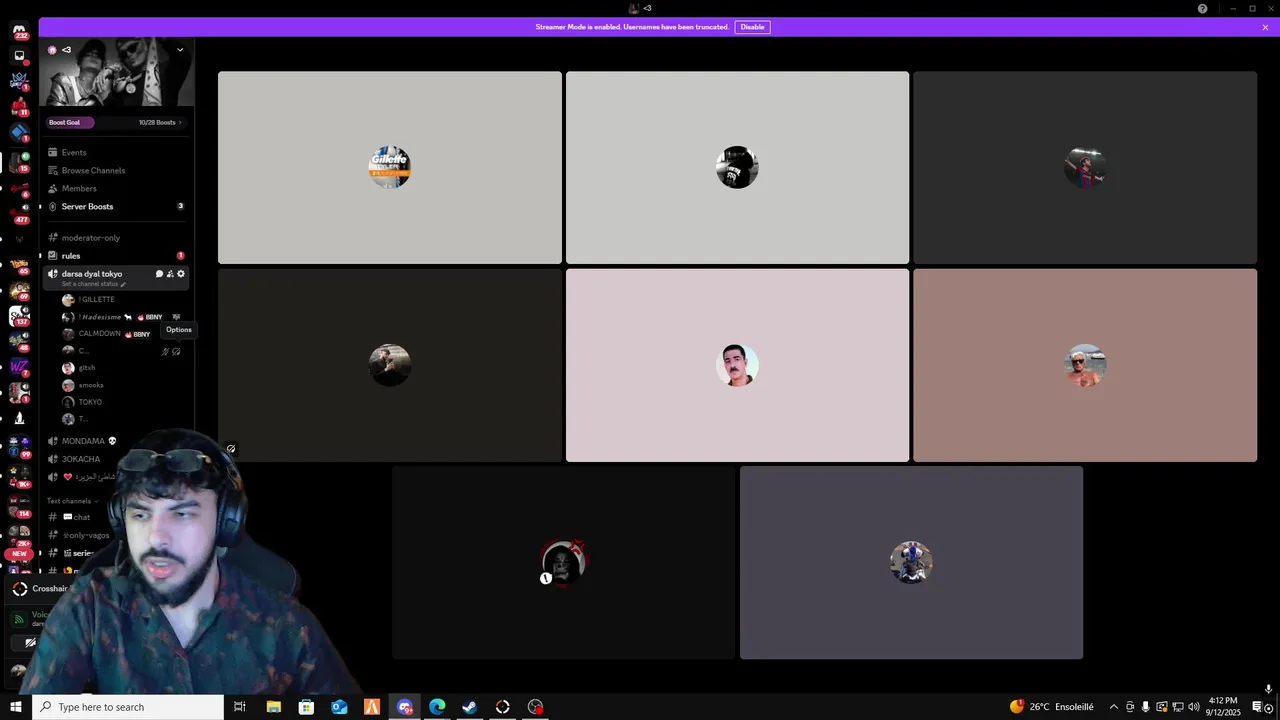1280x720 pixels.
Task: Collapse the Text channels category
Action: (x=71, y=501)
